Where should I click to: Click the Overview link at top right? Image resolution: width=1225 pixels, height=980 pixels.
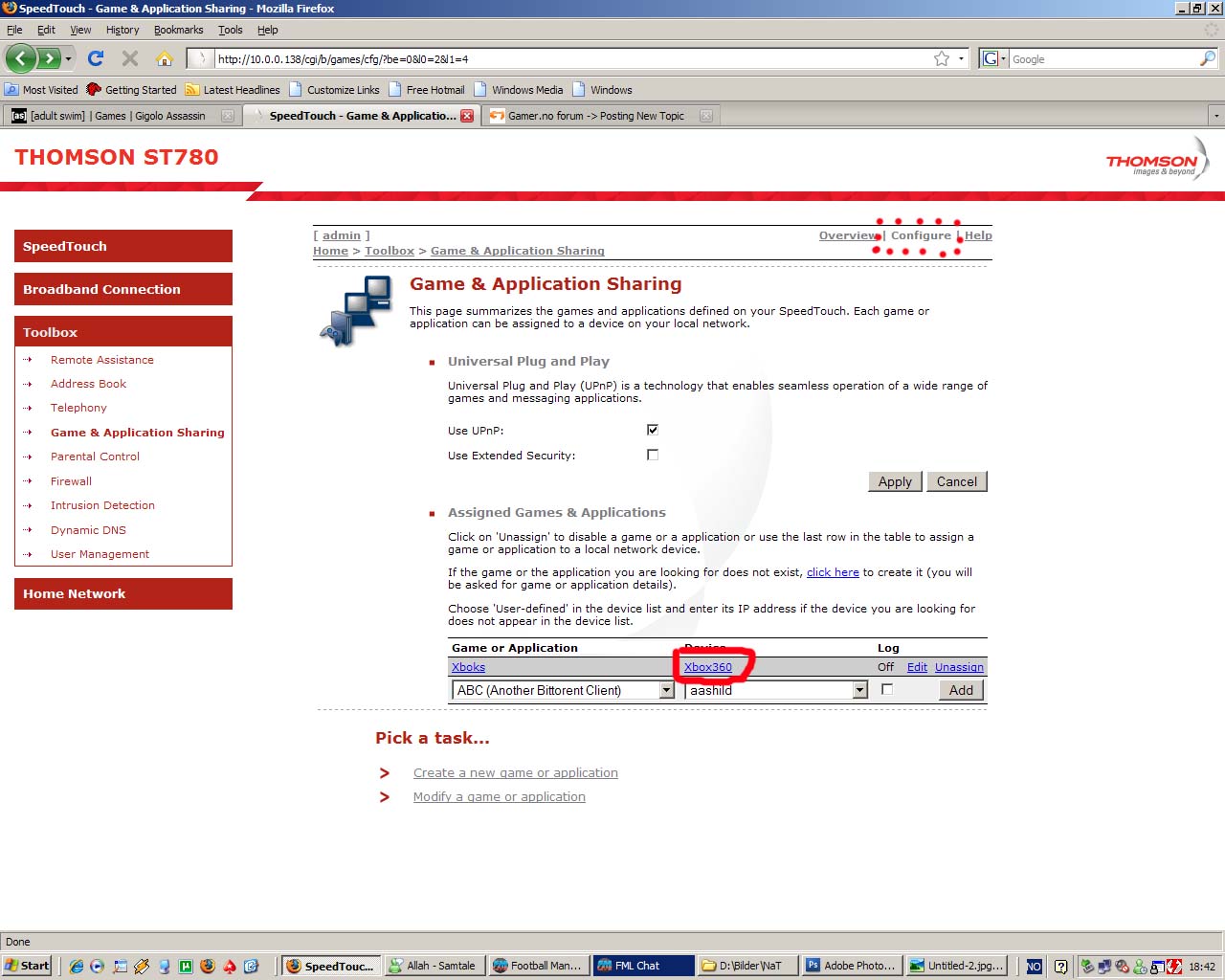[849, 235]
